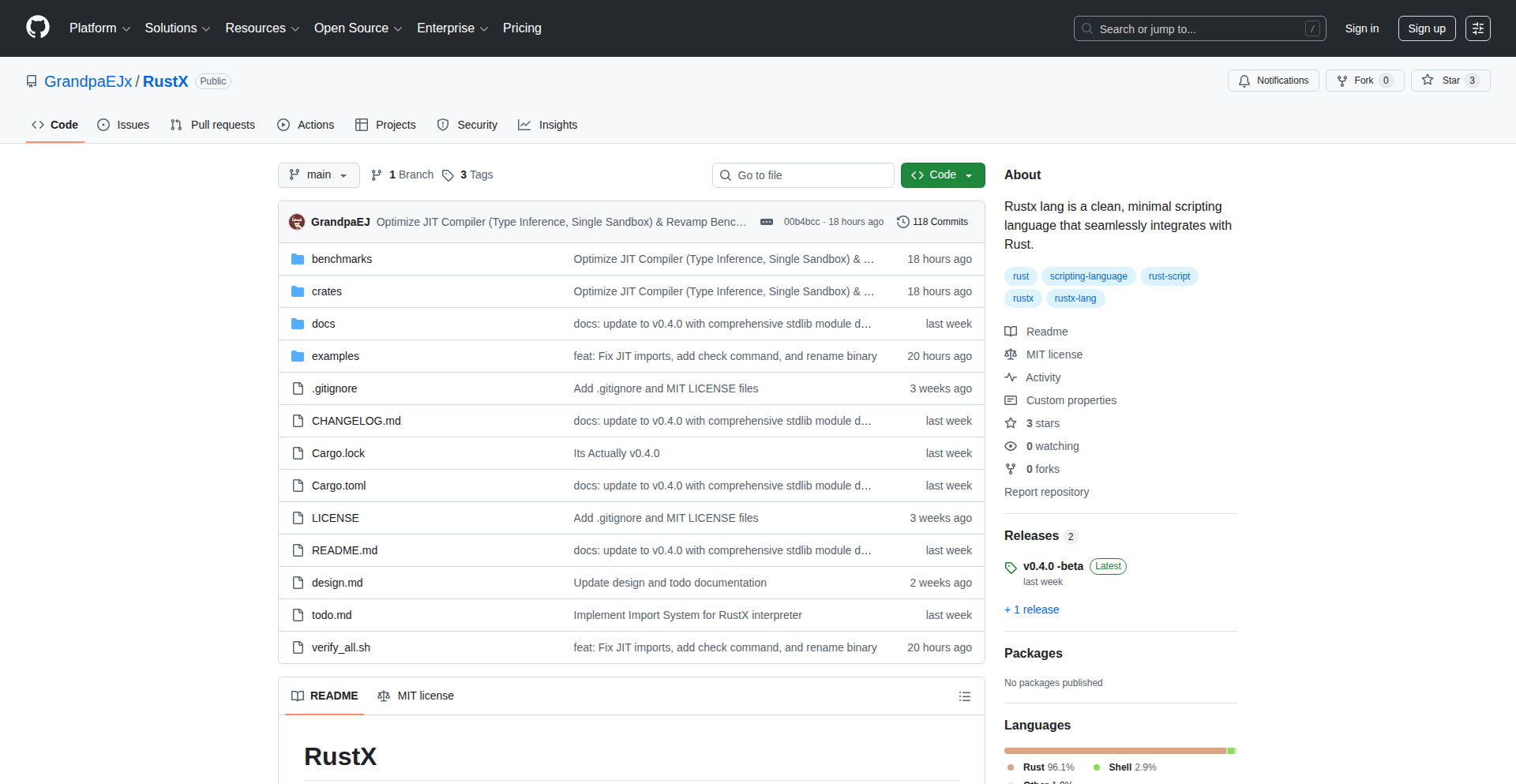
Task: Click the Insights graph icon
Action: (524, 125)
